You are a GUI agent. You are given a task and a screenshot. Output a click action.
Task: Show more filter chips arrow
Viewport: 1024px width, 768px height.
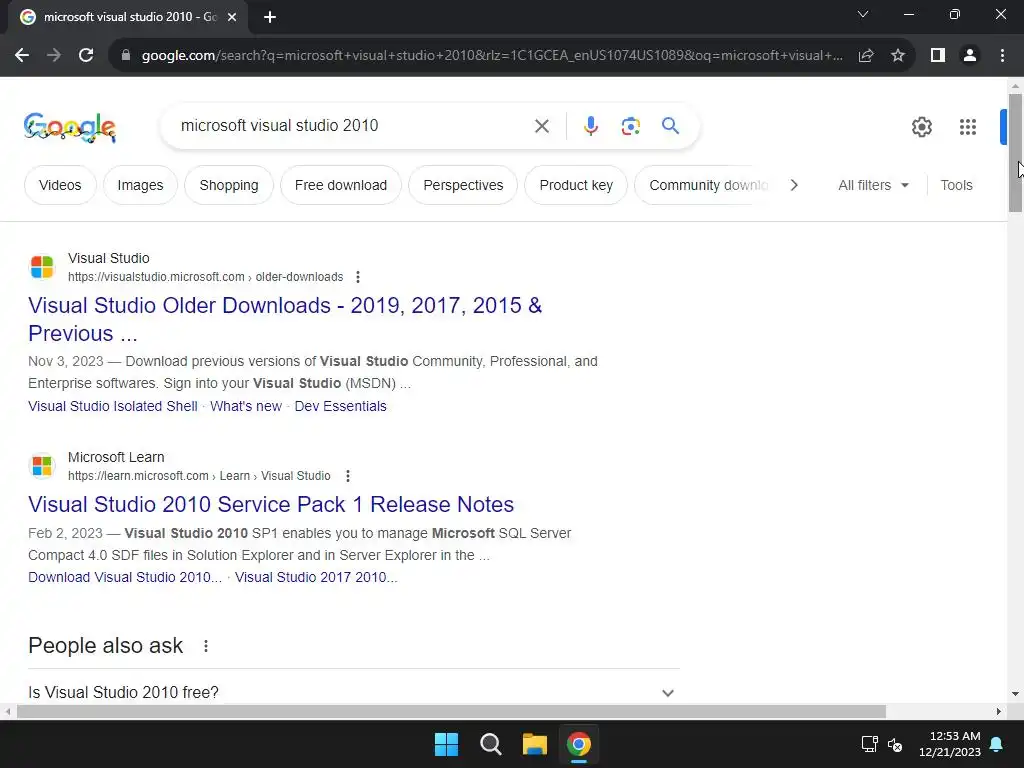[x=793, y=185]
